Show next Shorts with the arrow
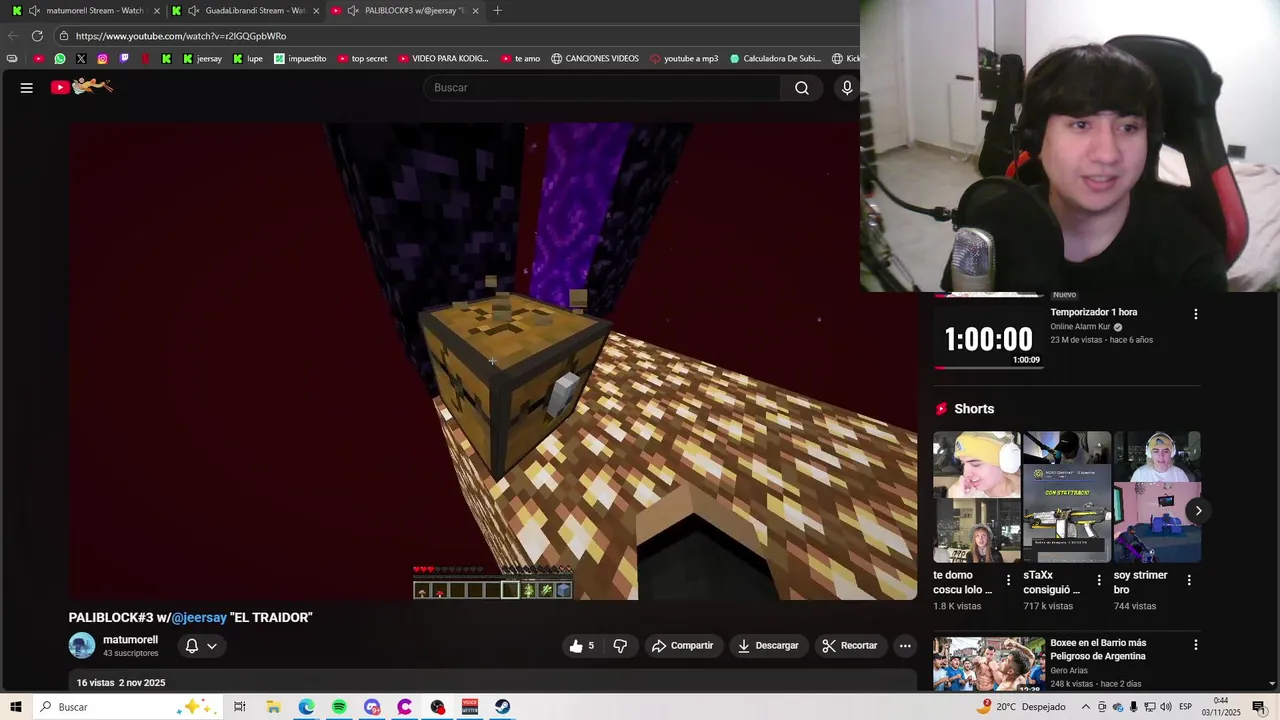 point(1198,511)
